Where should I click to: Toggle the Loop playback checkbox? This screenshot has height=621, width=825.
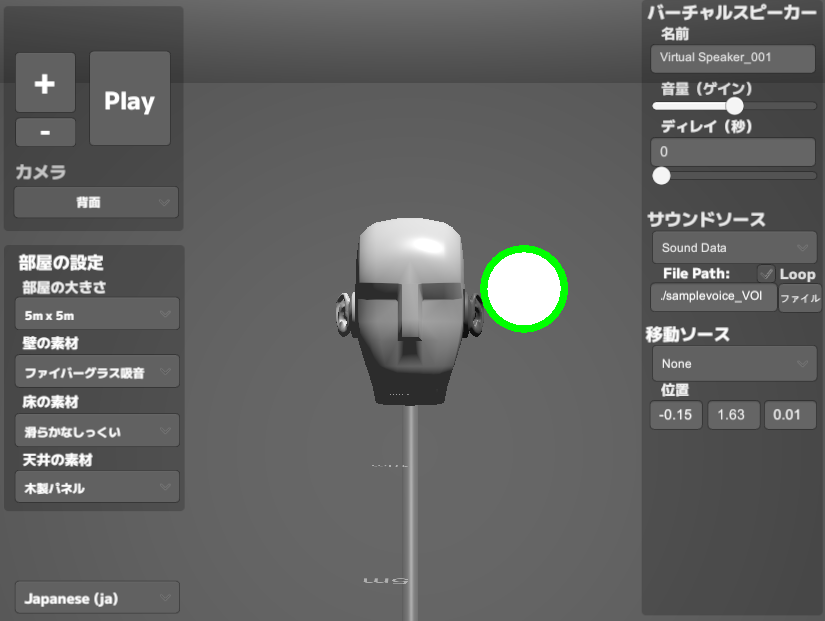coord(766,273)
